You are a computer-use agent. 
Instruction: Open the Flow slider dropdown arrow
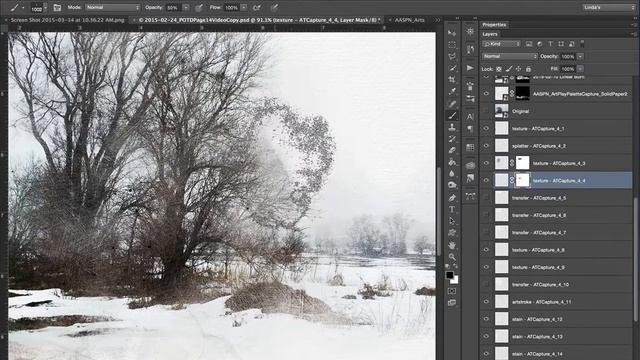[x=244, y=7]
